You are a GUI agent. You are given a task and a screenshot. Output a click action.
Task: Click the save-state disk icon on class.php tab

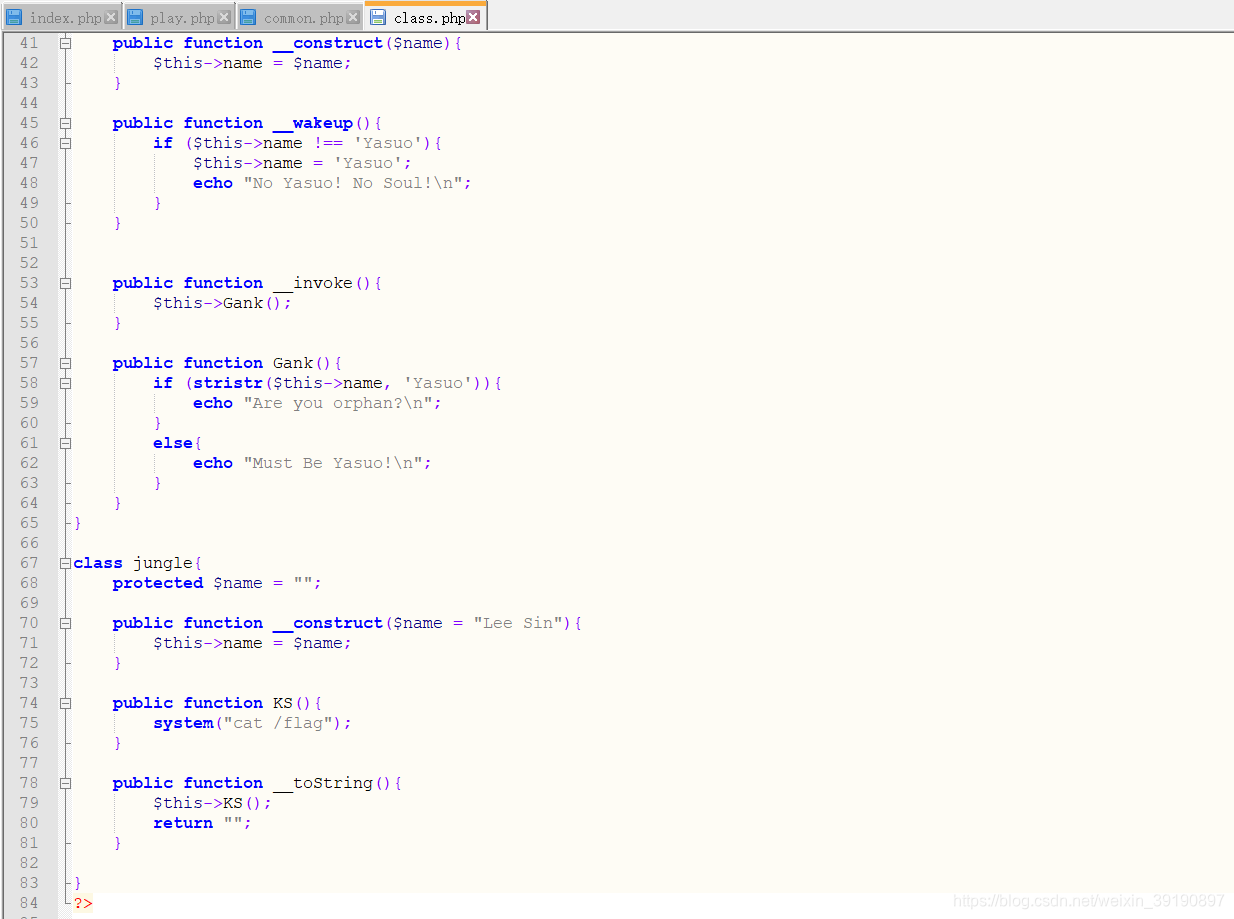[x=378, y=17]
